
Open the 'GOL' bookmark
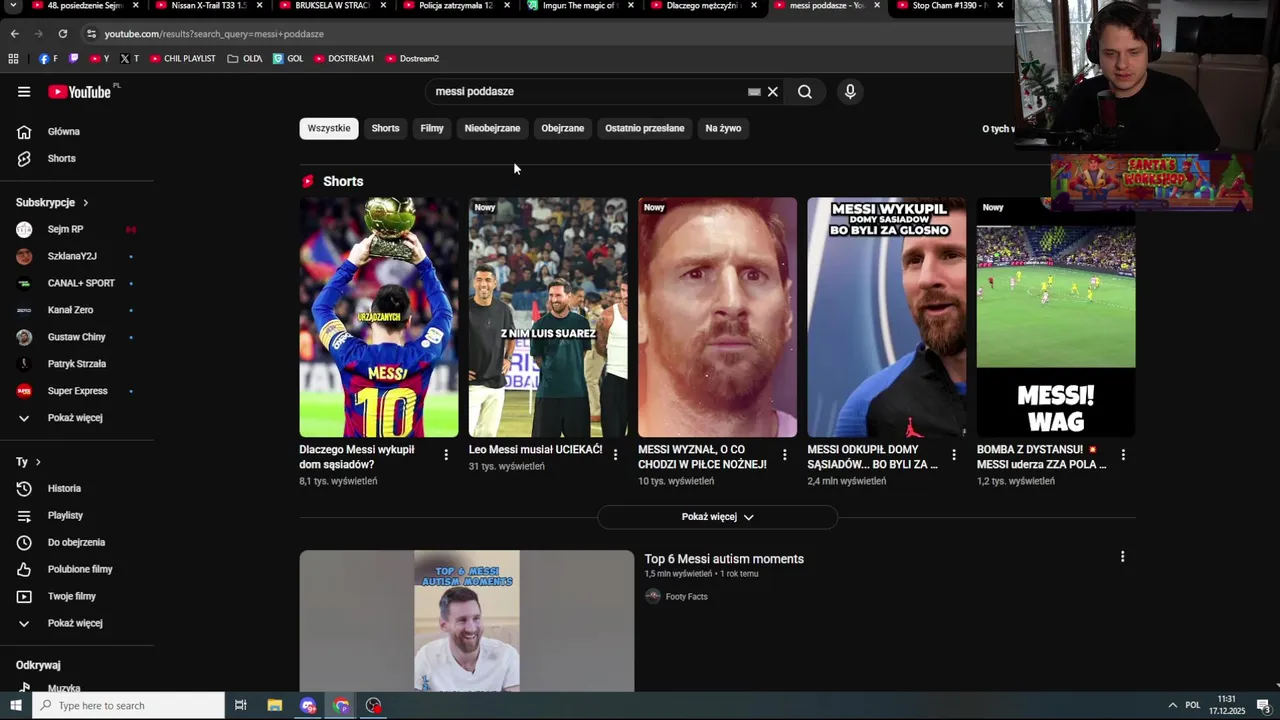click(x=288, y=59)
